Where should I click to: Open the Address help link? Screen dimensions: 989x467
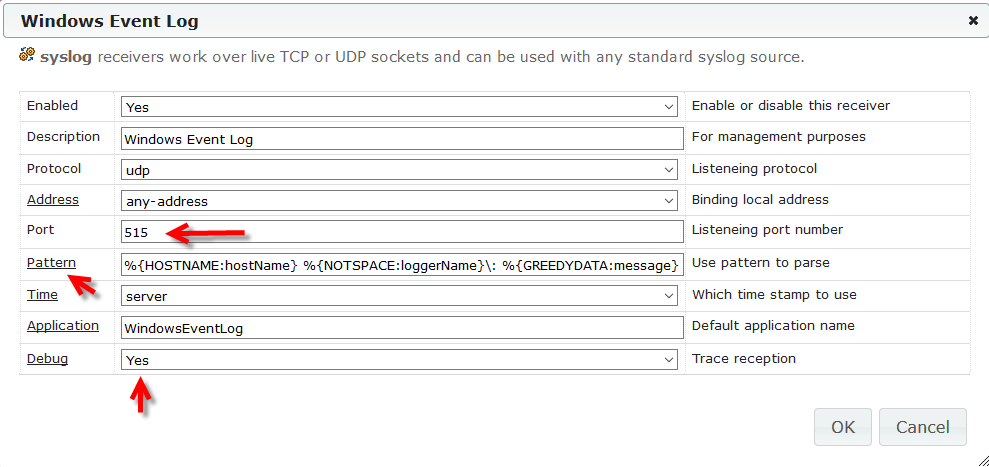point(53,199)
